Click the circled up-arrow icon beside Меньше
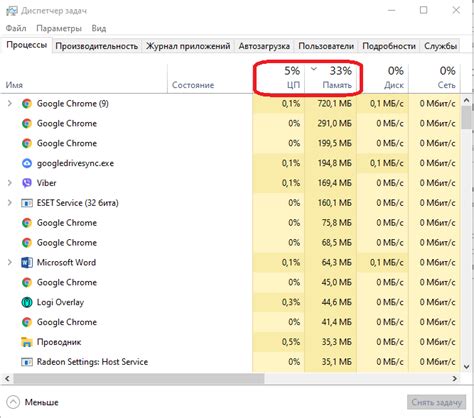This screenshot has height=418, width=474. coord(13,402)
